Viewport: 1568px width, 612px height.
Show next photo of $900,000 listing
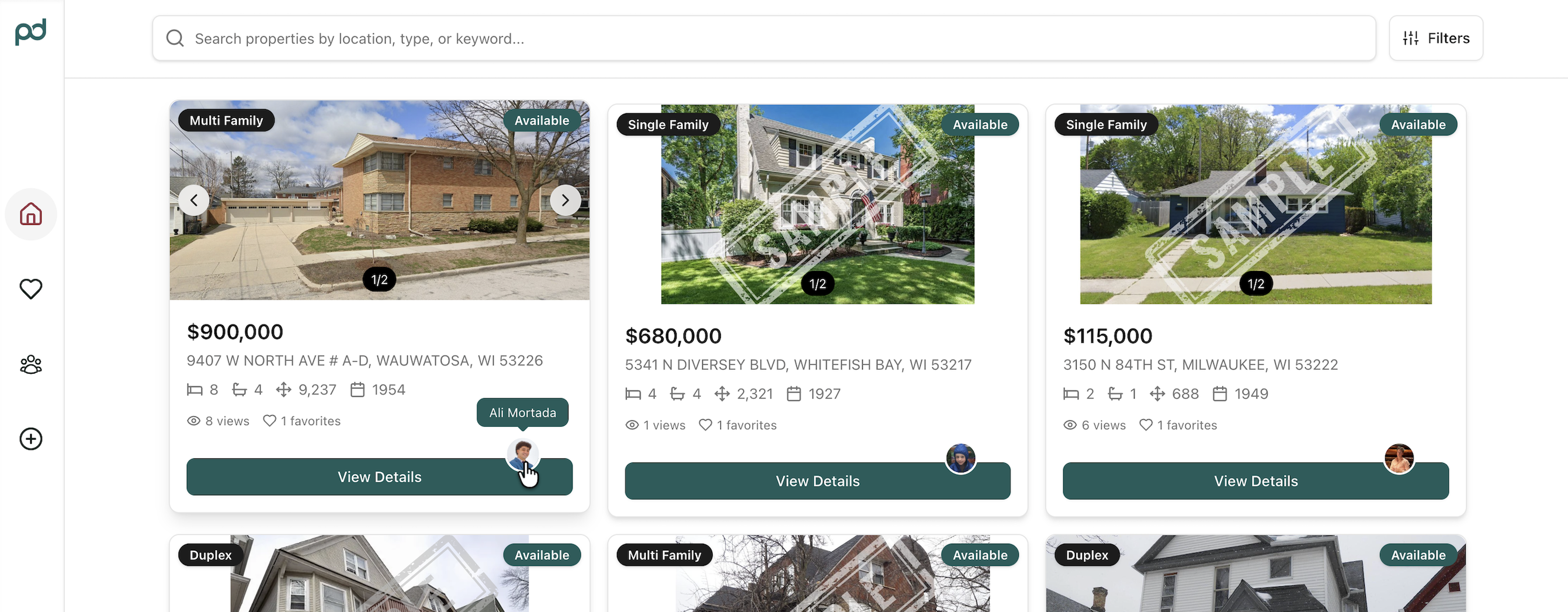566,200
